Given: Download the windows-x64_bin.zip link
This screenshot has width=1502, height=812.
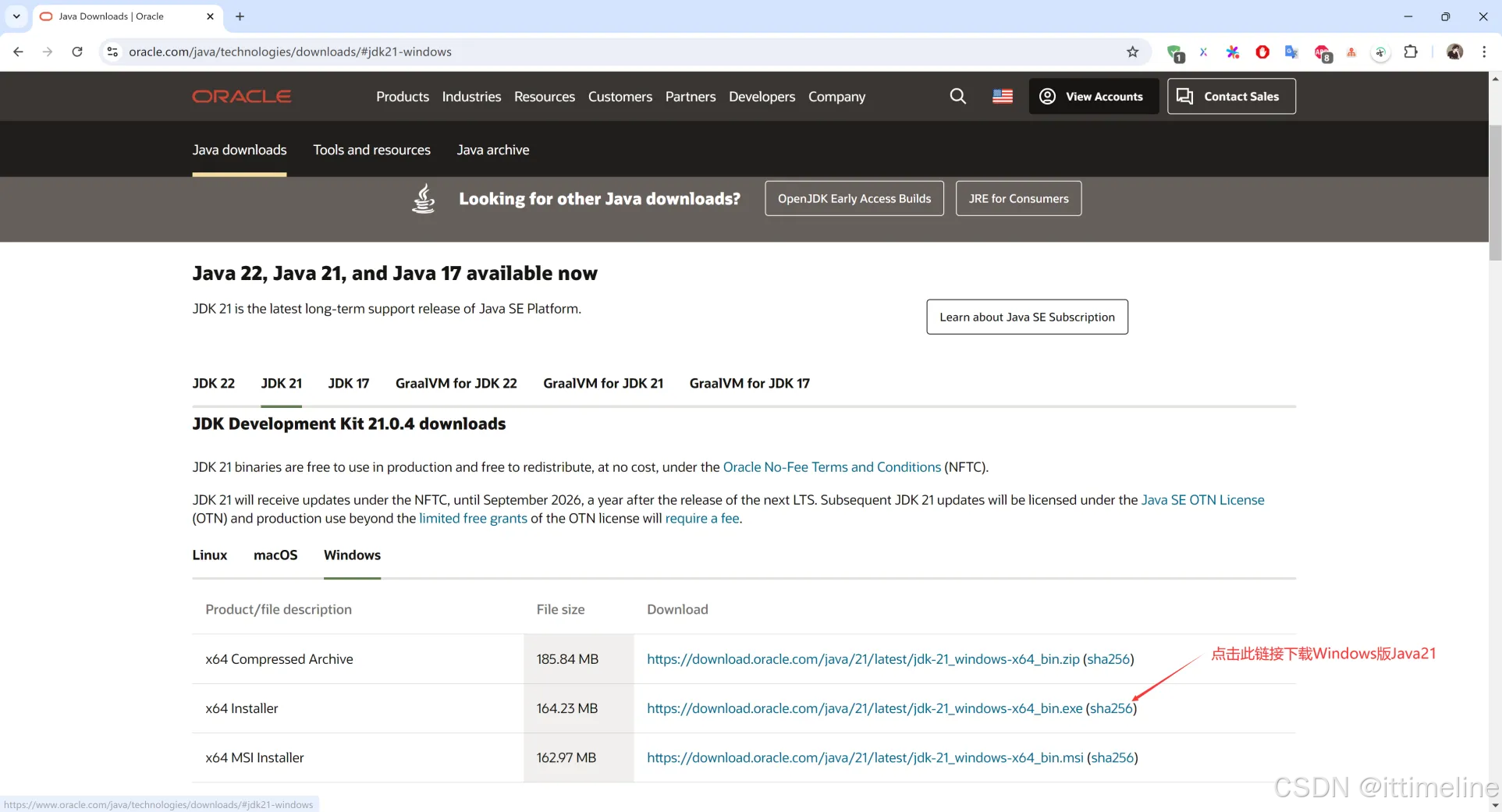Looking at the screenshot, I should tap(863, 659).
